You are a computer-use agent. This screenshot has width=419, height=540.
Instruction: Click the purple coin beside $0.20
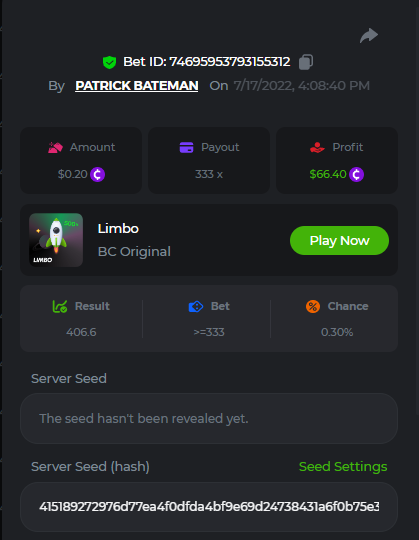click(97, 174)
